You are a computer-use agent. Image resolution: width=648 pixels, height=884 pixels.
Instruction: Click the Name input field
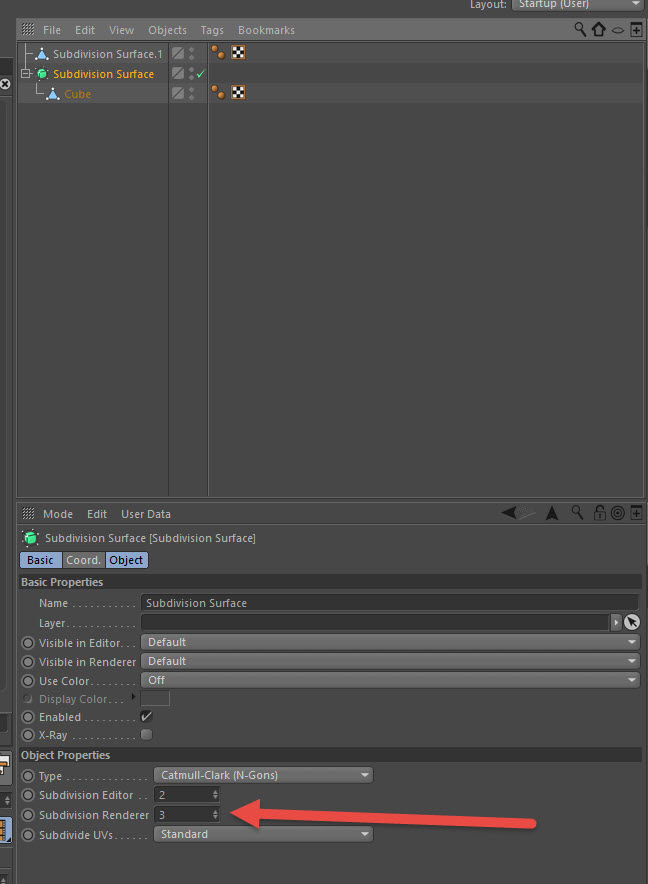390,603
